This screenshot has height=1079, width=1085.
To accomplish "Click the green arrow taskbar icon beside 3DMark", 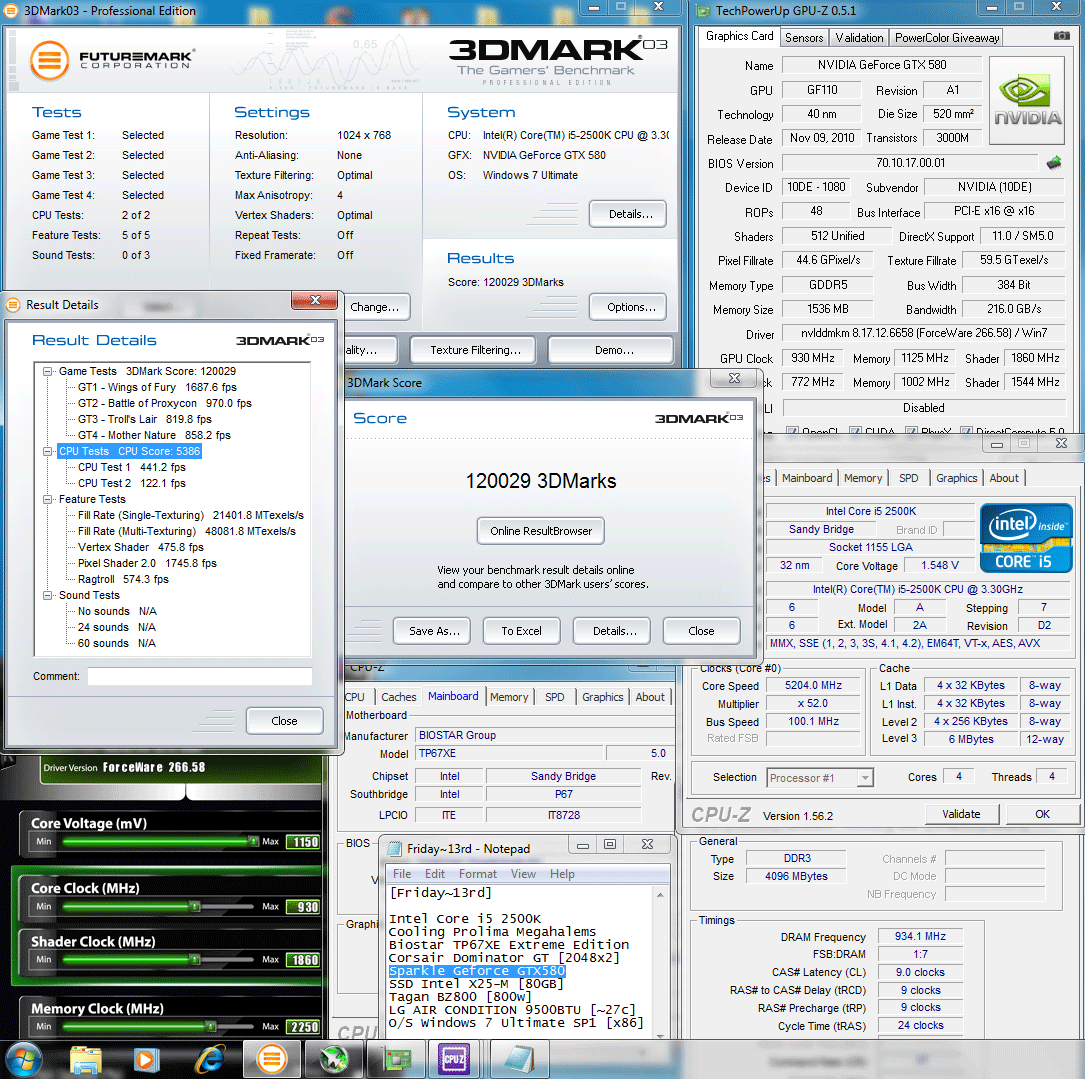I will (334, 1060).
